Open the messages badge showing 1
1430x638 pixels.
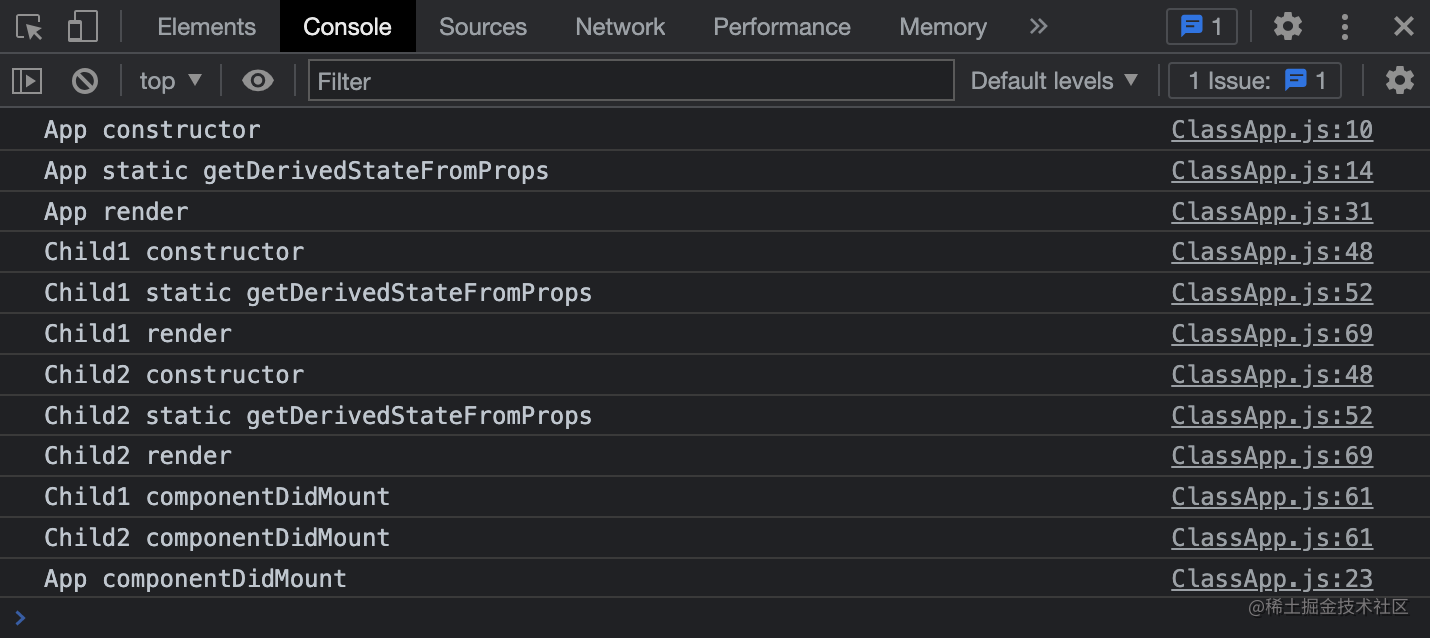(1202, 27)
